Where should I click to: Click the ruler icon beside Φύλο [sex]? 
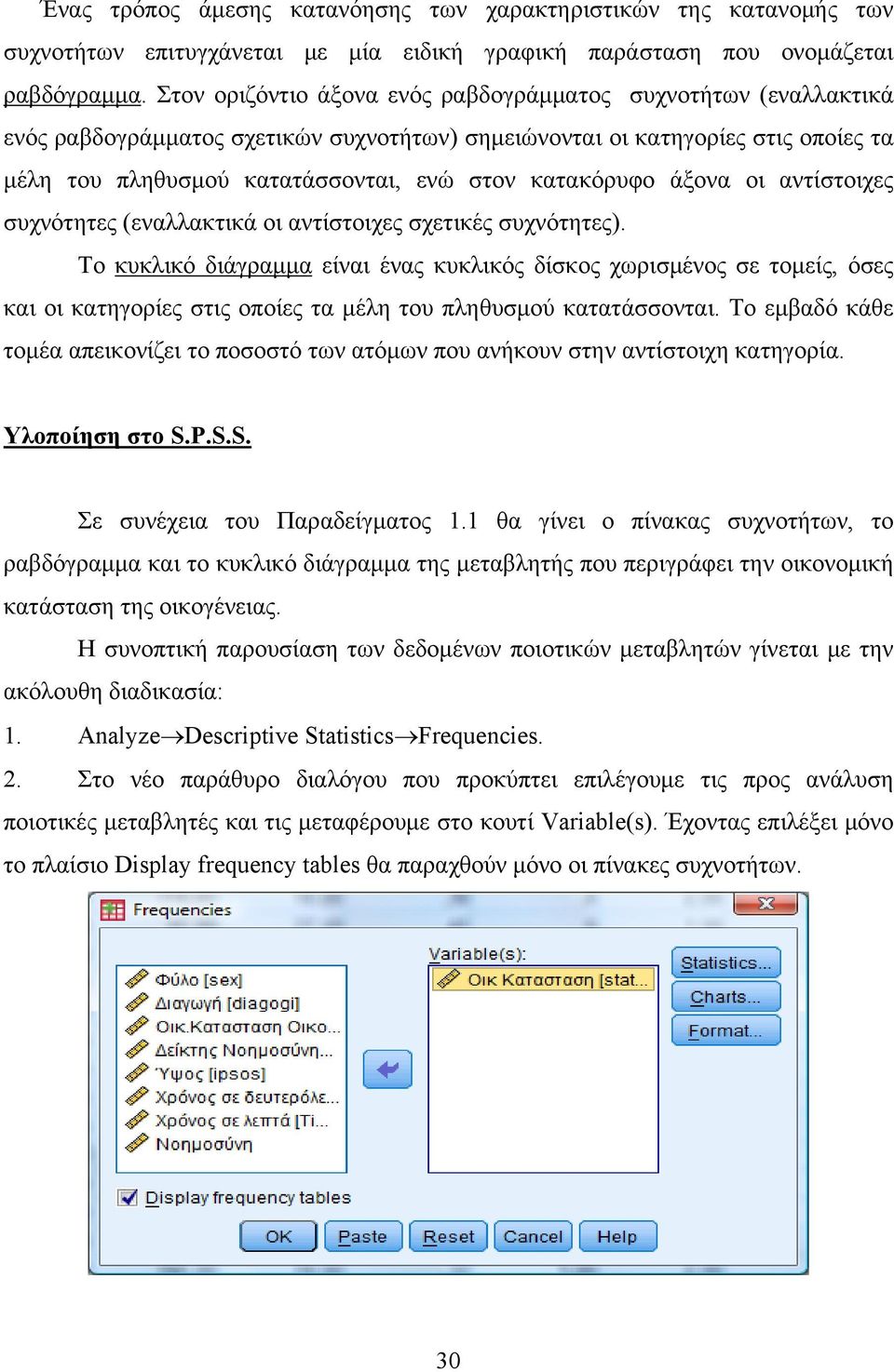point(138,979)
